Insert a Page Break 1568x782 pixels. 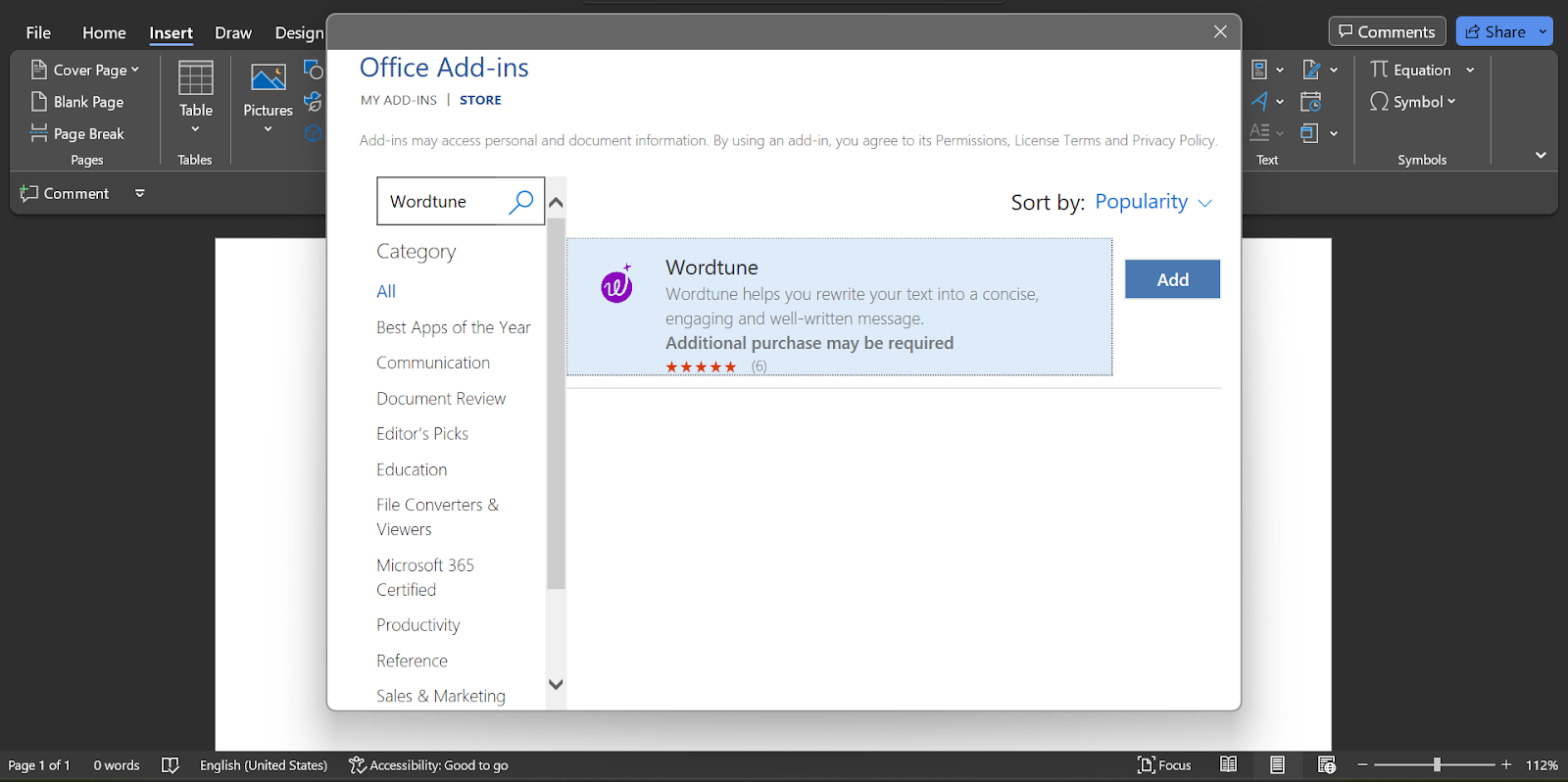tap(77, 133)
